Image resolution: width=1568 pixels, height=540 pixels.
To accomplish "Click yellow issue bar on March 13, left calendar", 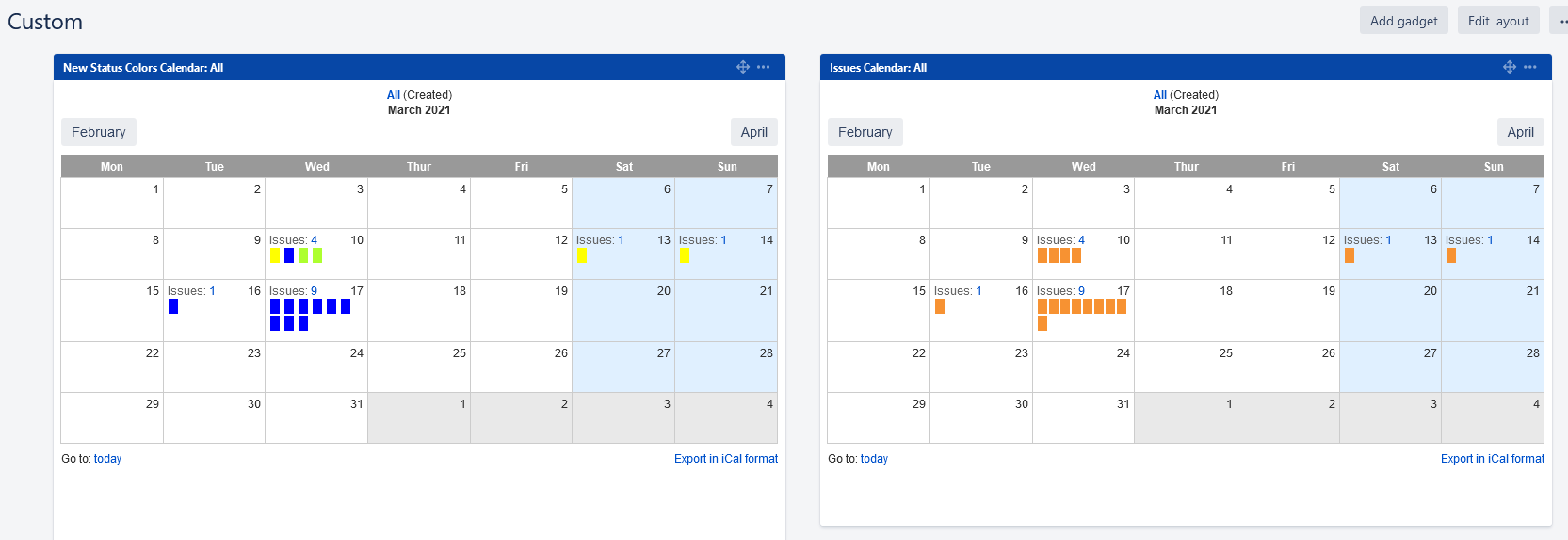I will (x=582, y=255).
